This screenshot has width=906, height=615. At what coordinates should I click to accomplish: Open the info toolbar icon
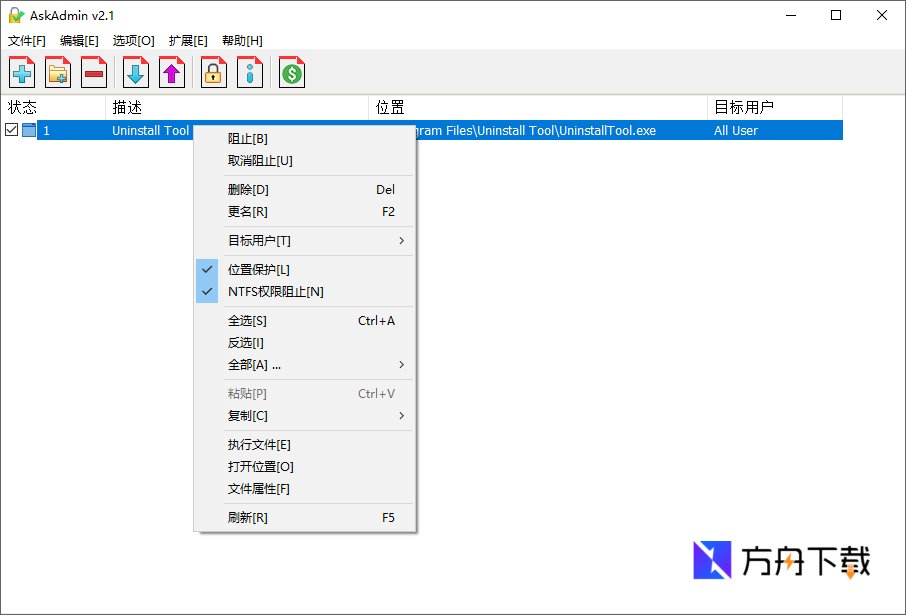250,72
